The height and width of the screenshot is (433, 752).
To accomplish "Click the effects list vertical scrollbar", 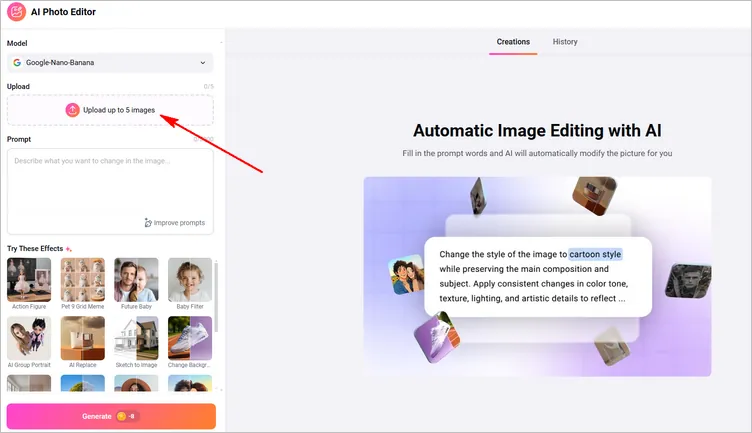I will click(x=217, y=300).
